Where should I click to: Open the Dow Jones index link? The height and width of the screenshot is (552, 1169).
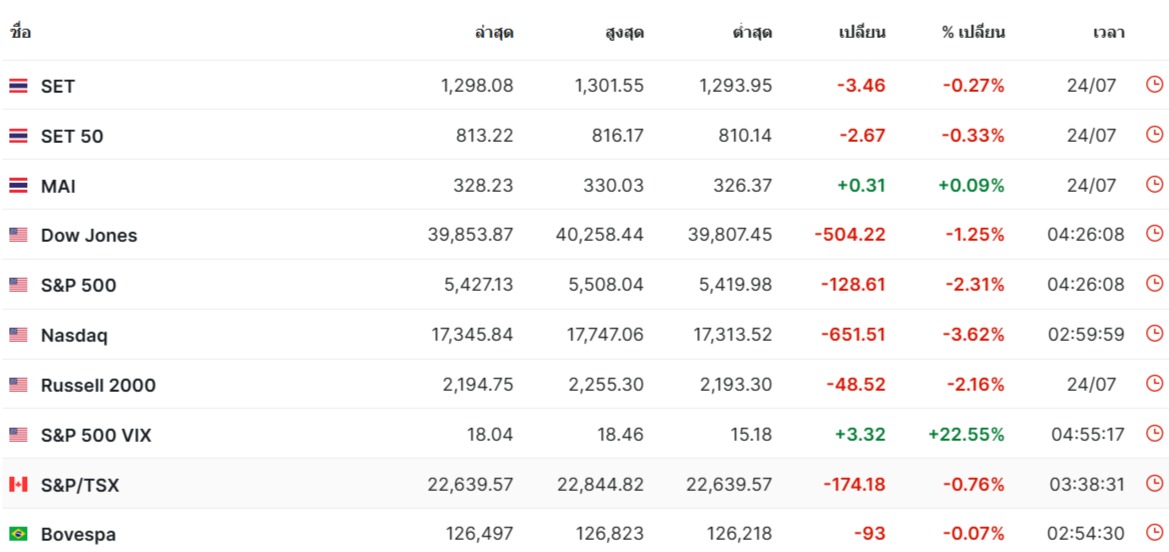click(x=89, y=236)
